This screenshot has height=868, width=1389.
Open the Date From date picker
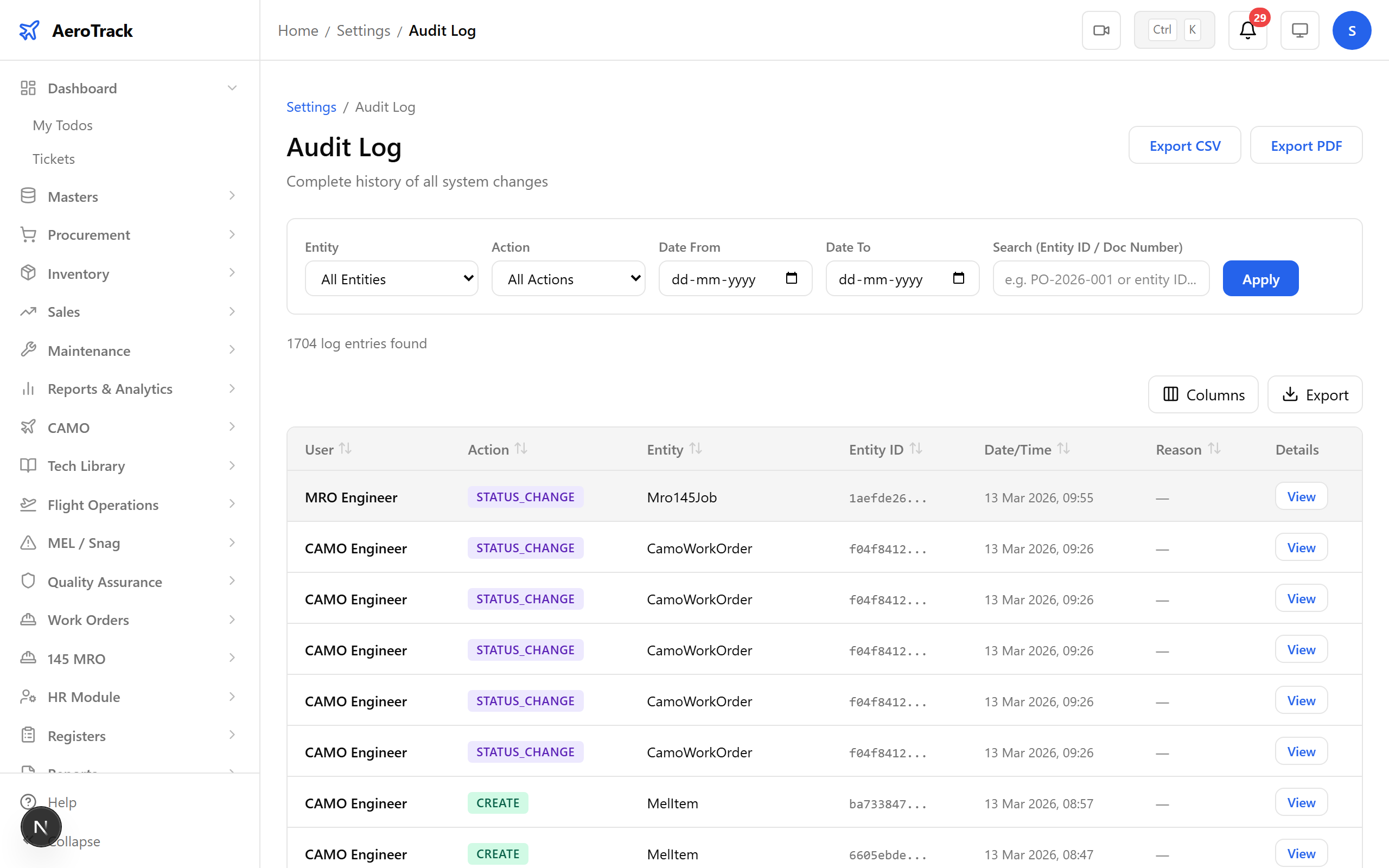pyautogui.click(x=792, y=278)
